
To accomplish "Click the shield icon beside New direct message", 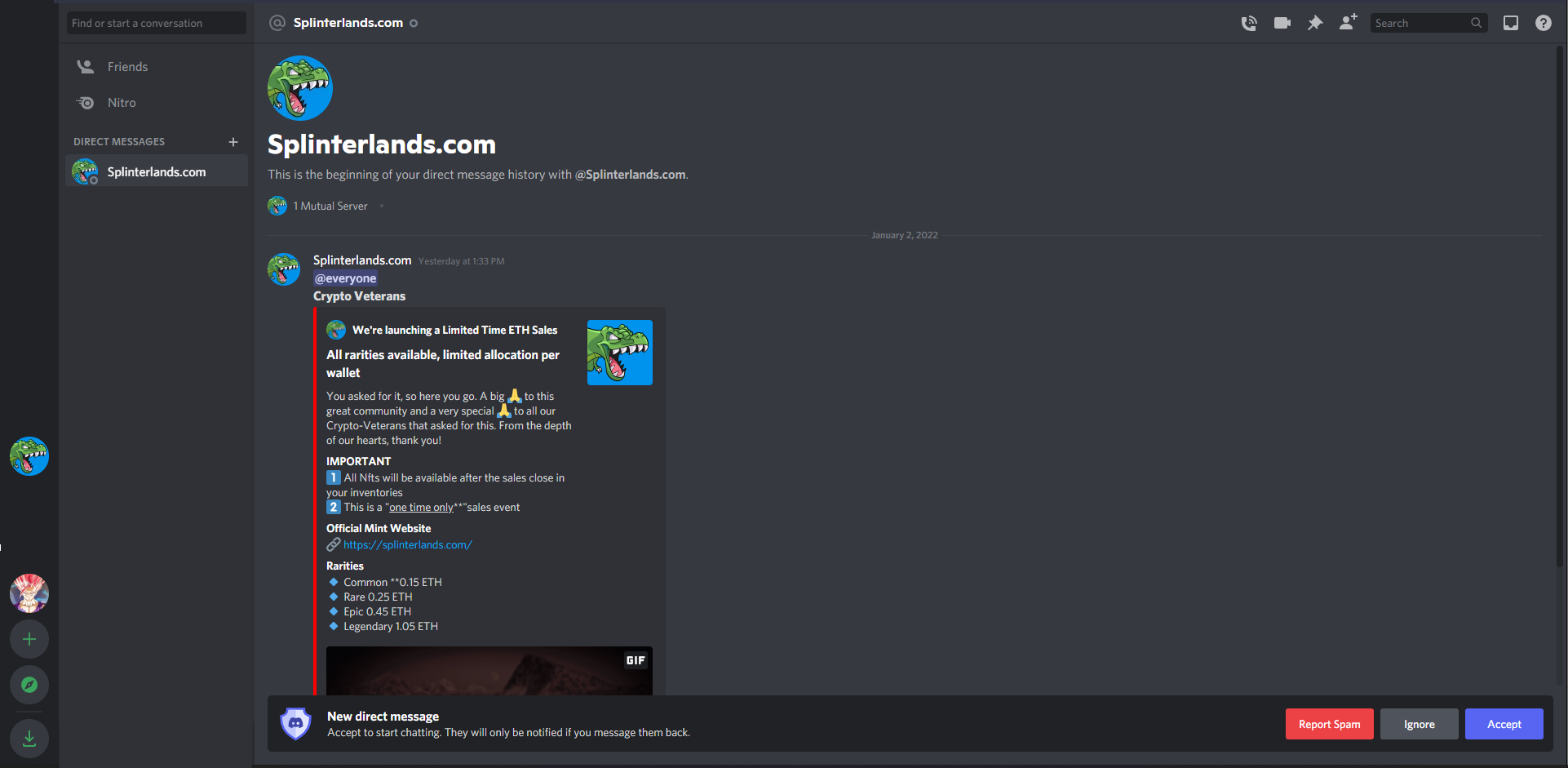I will 295,723.
